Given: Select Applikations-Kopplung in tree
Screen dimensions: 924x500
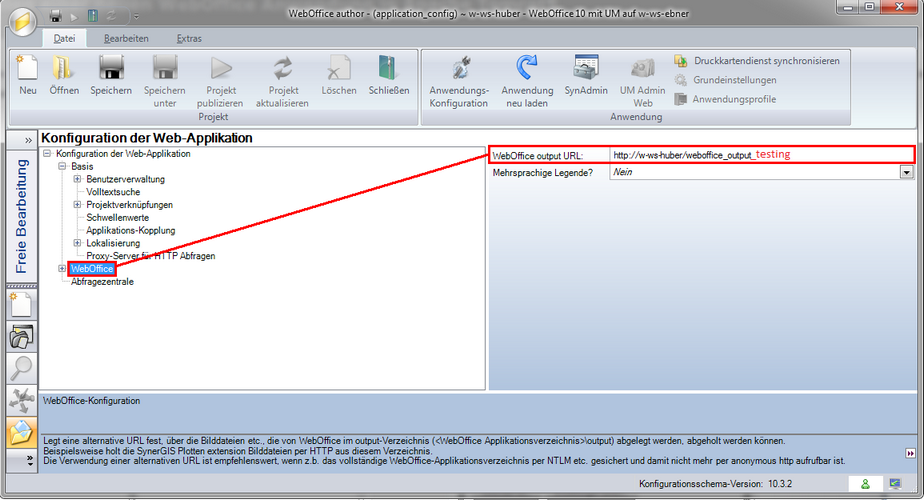Looking at the screenshot, I should coord(130,231).
